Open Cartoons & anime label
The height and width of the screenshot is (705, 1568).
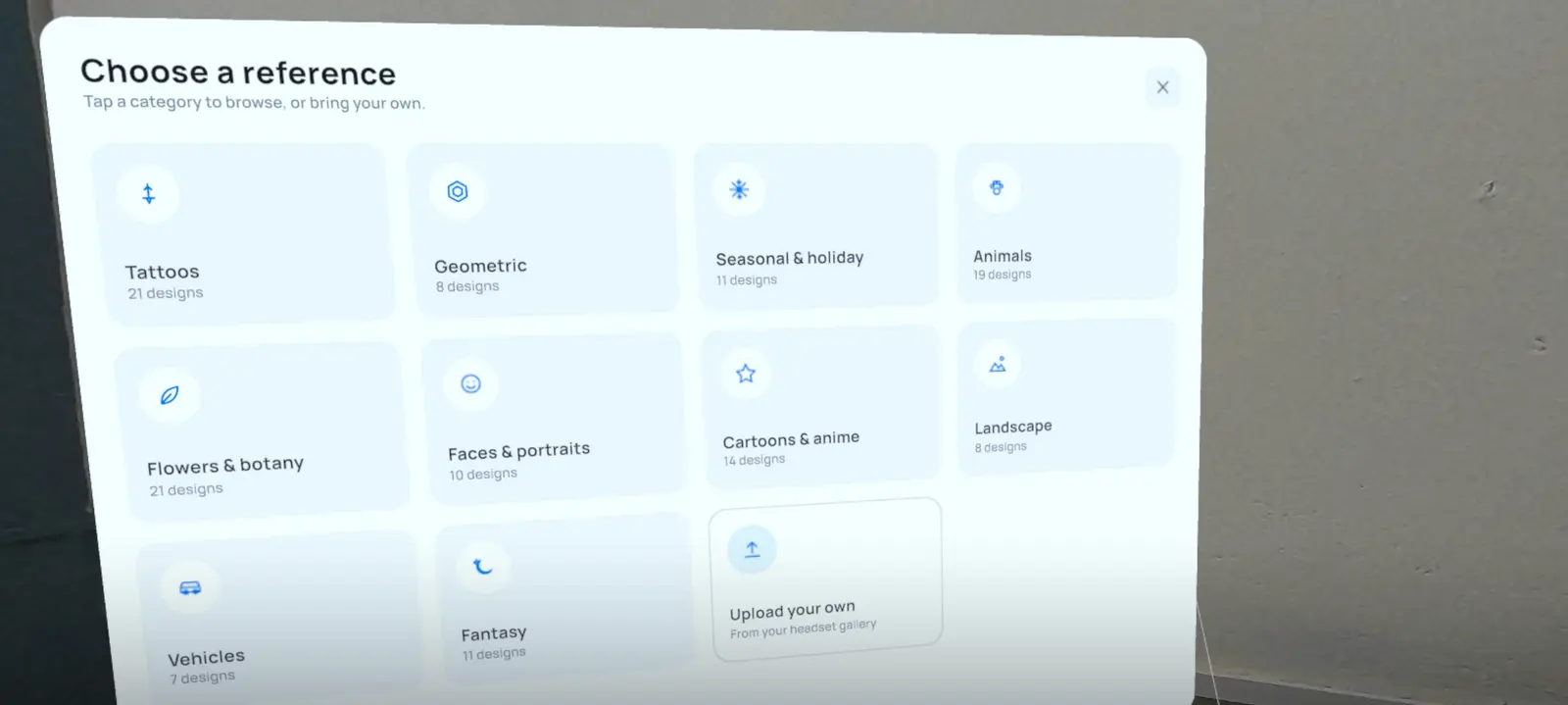791,439
